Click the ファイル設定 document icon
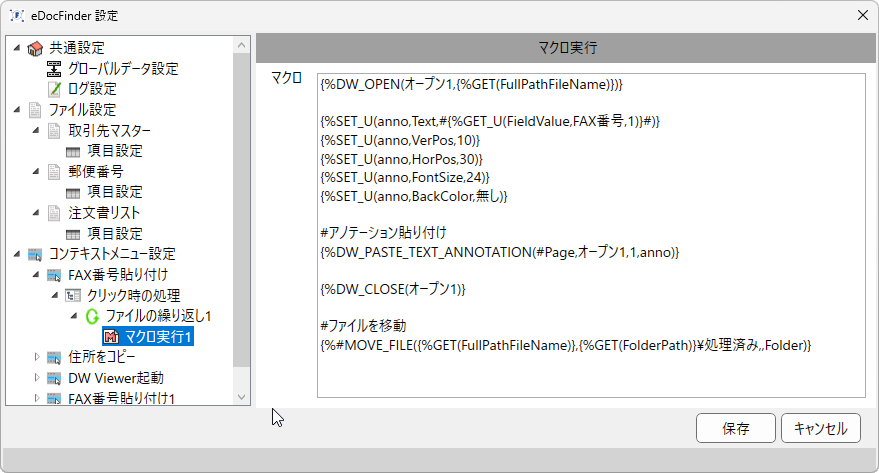The image size is (879, 473). (x=35, y=110)
